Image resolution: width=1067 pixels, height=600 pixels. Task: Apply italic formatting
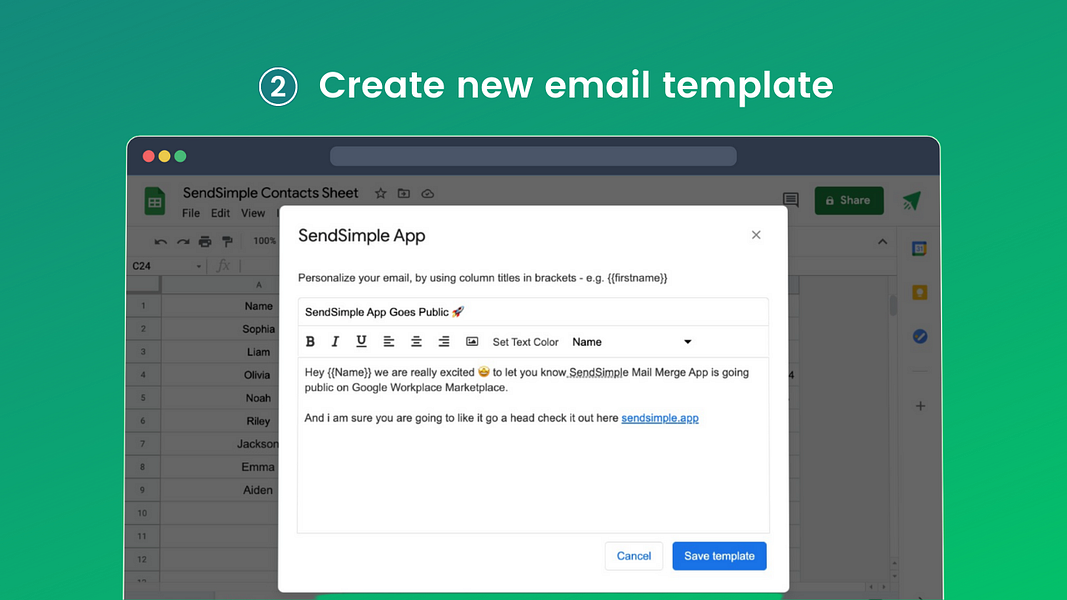(335, 341)
